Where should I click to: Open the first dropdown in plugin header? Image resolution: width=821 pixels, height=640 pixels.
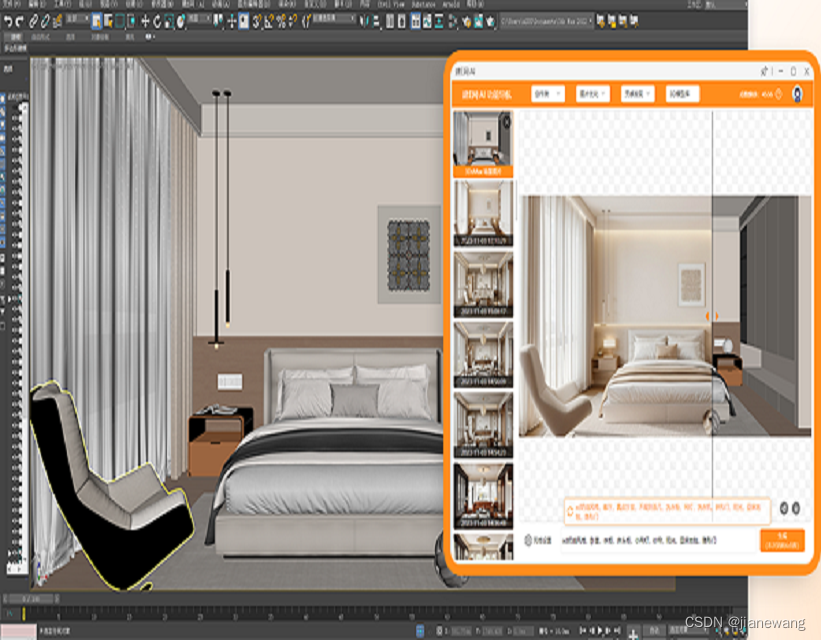point(548,94)
